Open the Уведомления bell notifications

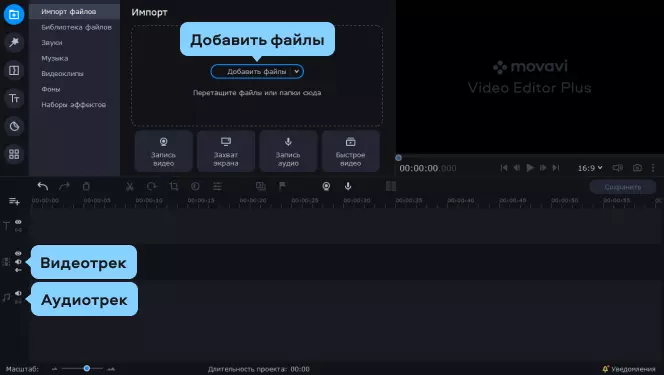[628, 369]
